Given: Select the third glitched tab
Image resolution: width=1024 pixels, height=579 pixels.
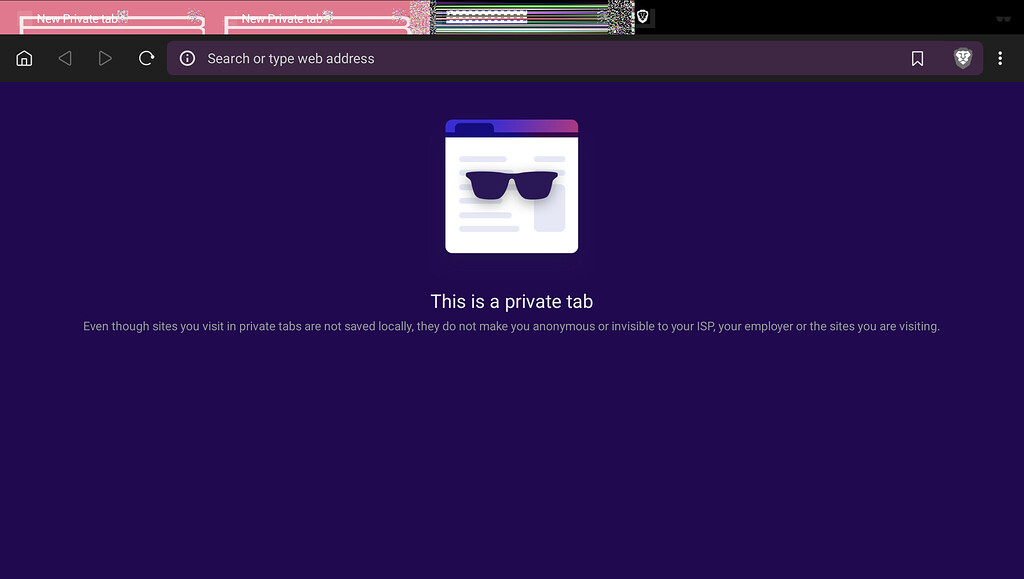Looking at the screenshot, I should point(520,17).
